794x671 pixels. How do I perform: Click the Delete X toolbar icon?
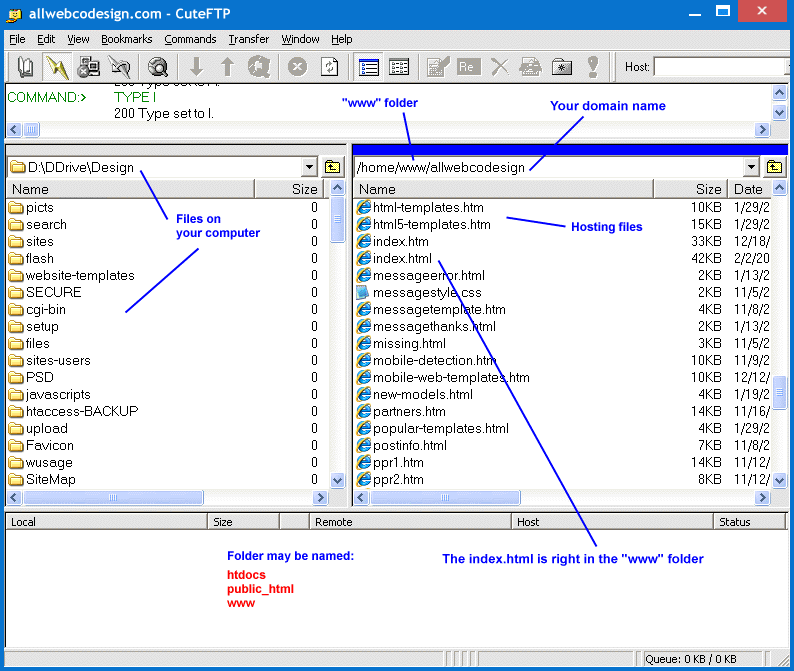click(x=499, y=67)
